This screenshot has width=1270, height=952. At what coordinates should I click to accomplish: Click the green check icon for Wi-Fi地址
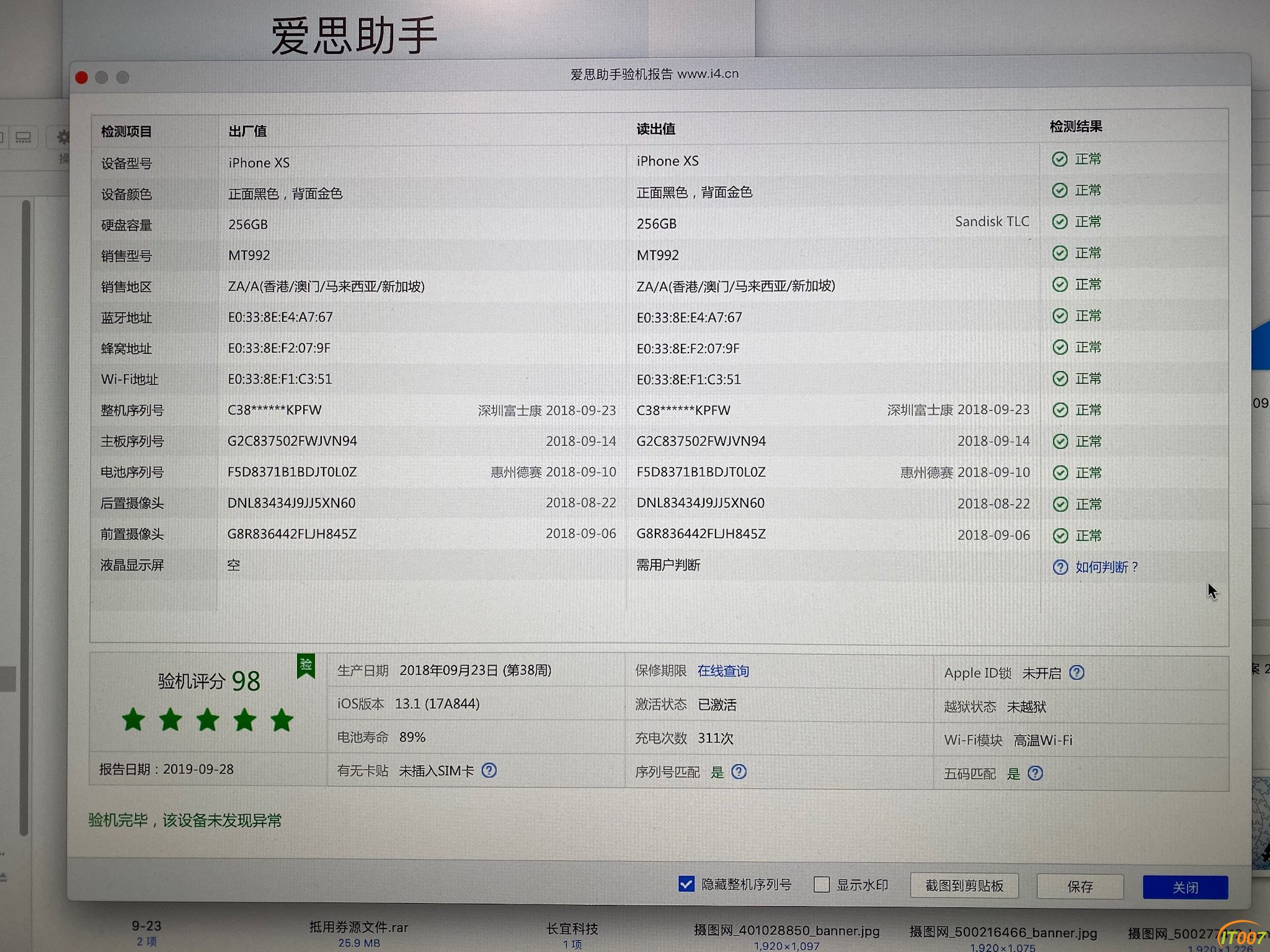(x=1060, y=379)
